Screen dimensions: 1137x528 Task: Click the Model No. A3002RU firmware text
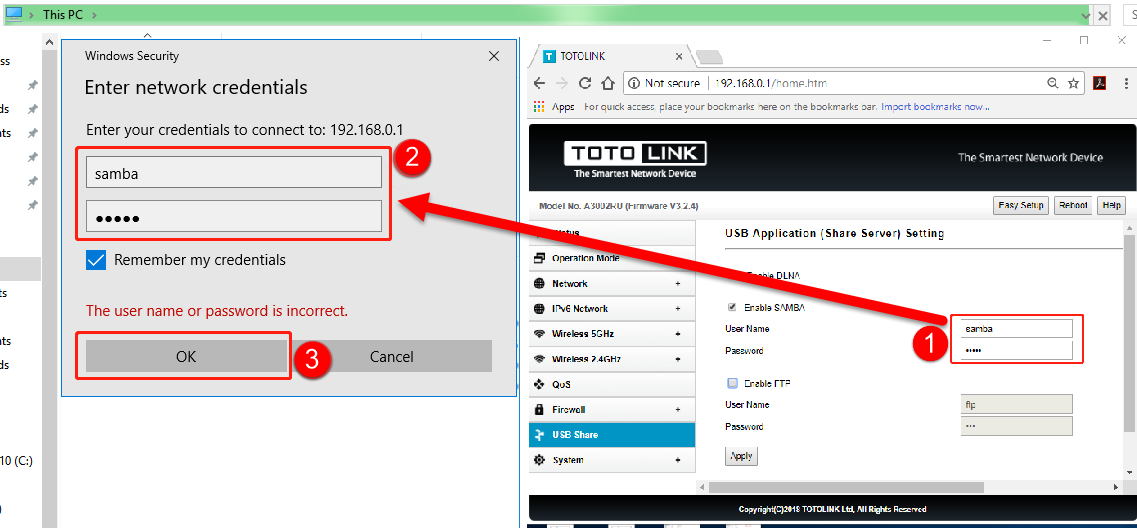[x=619, y=206]
